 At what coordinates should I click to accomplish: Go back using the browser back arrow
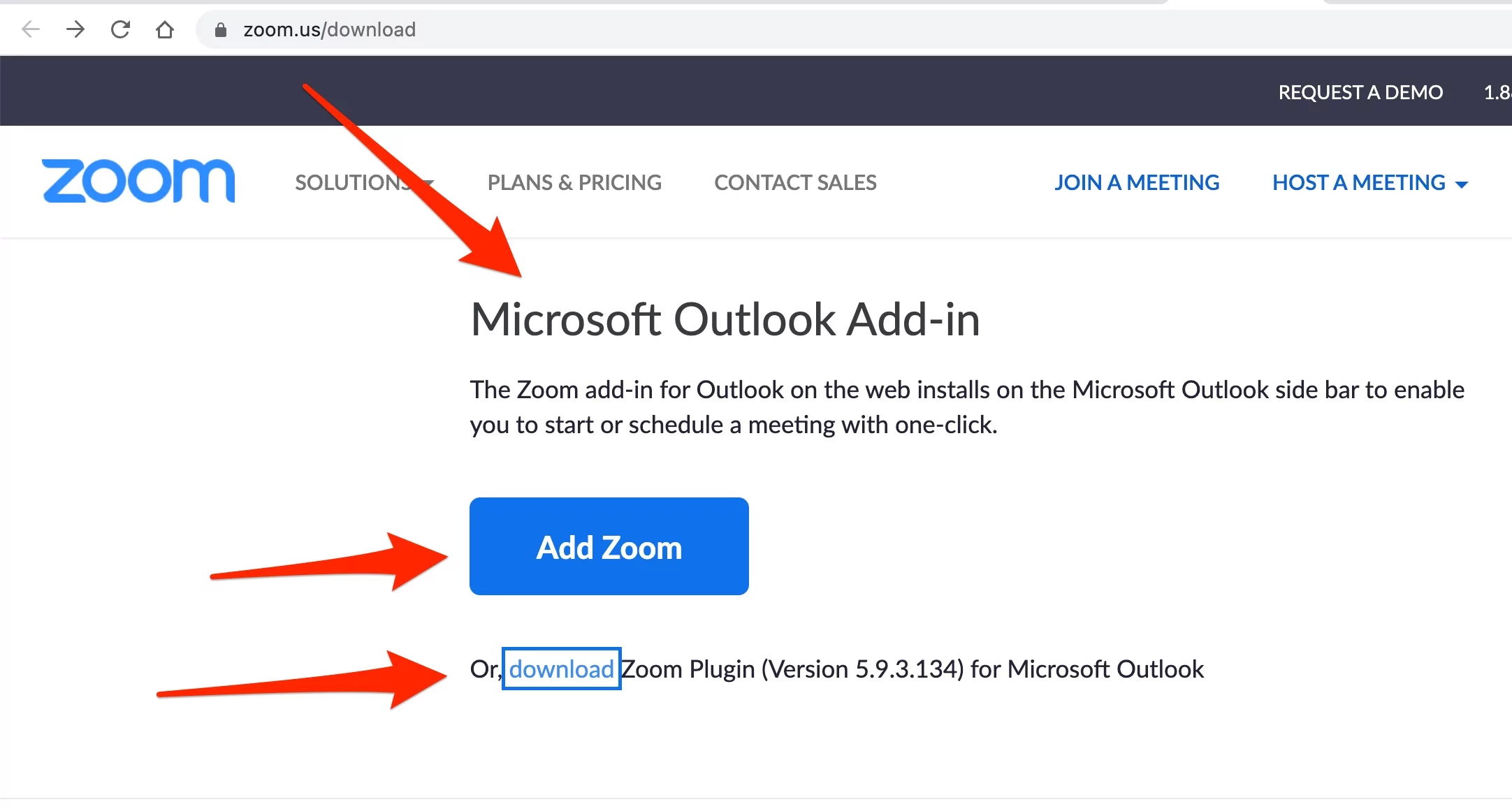(x=31, y=29)
